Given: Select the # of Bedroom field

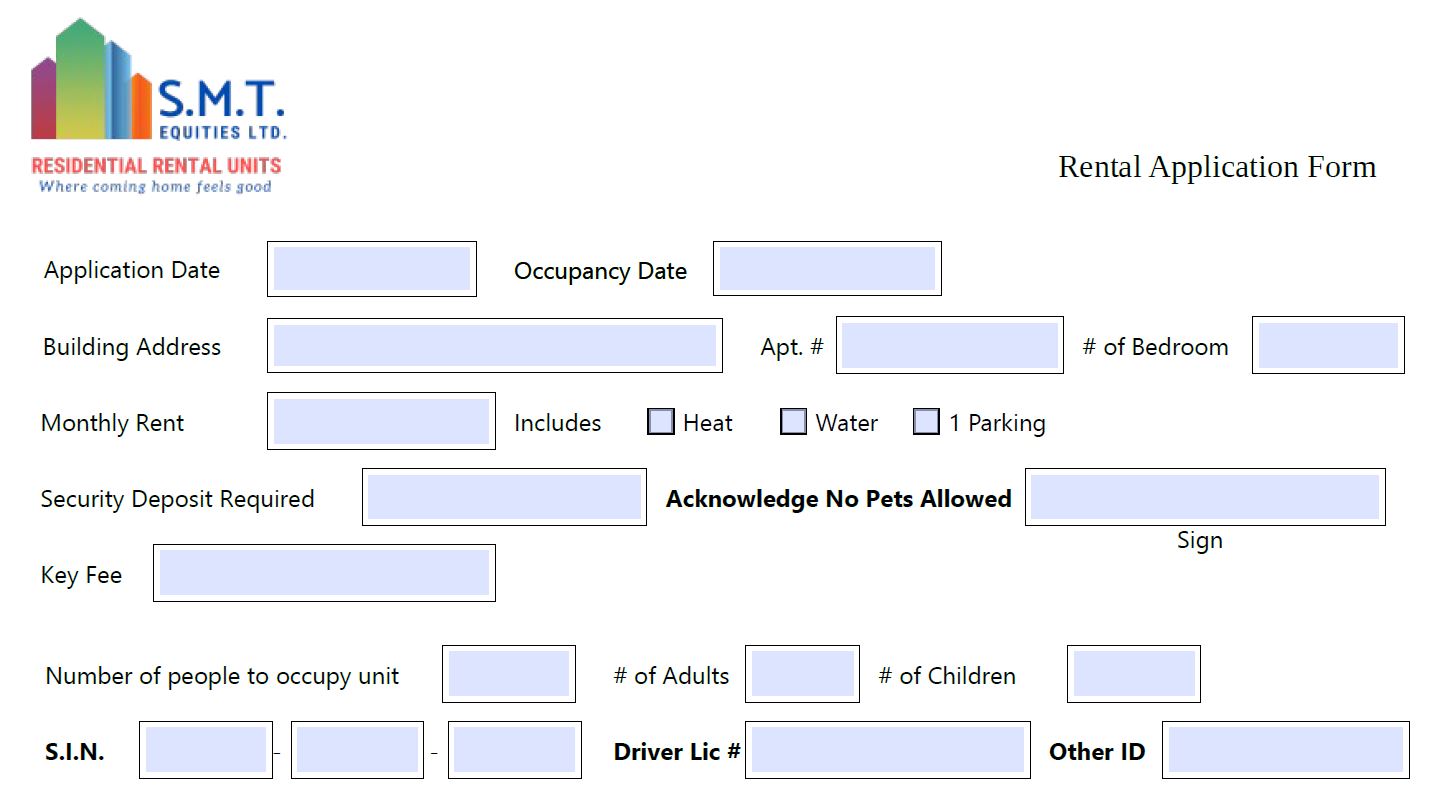Looking at the screenshot, I should tap(1328, 346).
